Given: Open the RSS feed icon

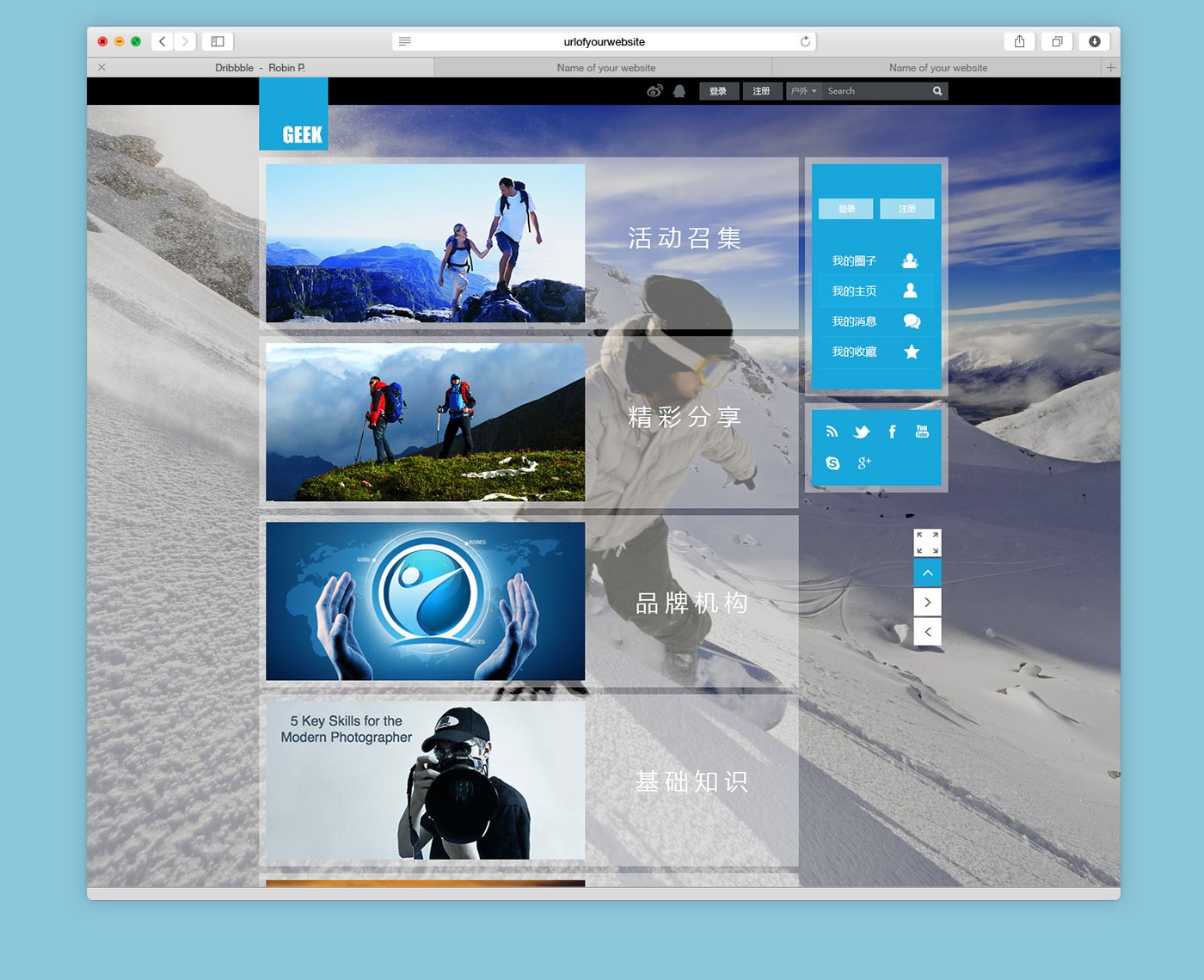Looking at the screenshot, I should 832,432.
